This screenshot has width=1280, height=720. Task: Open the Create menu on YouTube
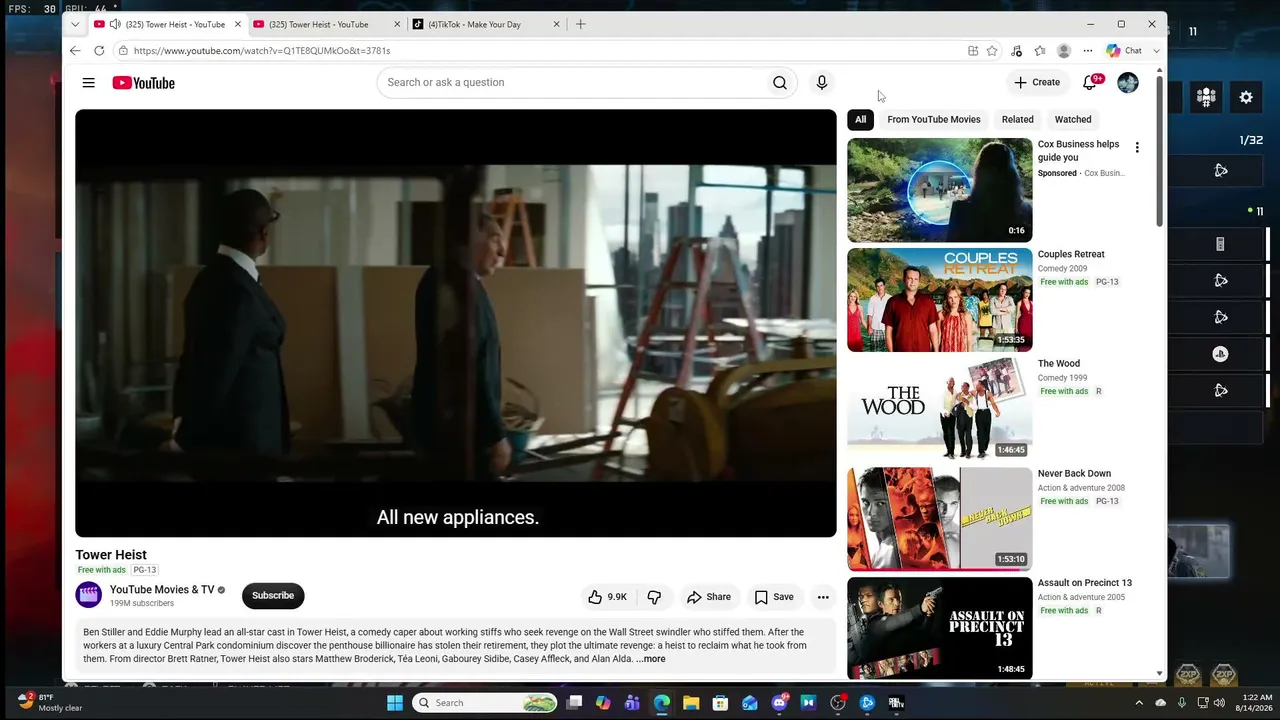(1037, 83)
